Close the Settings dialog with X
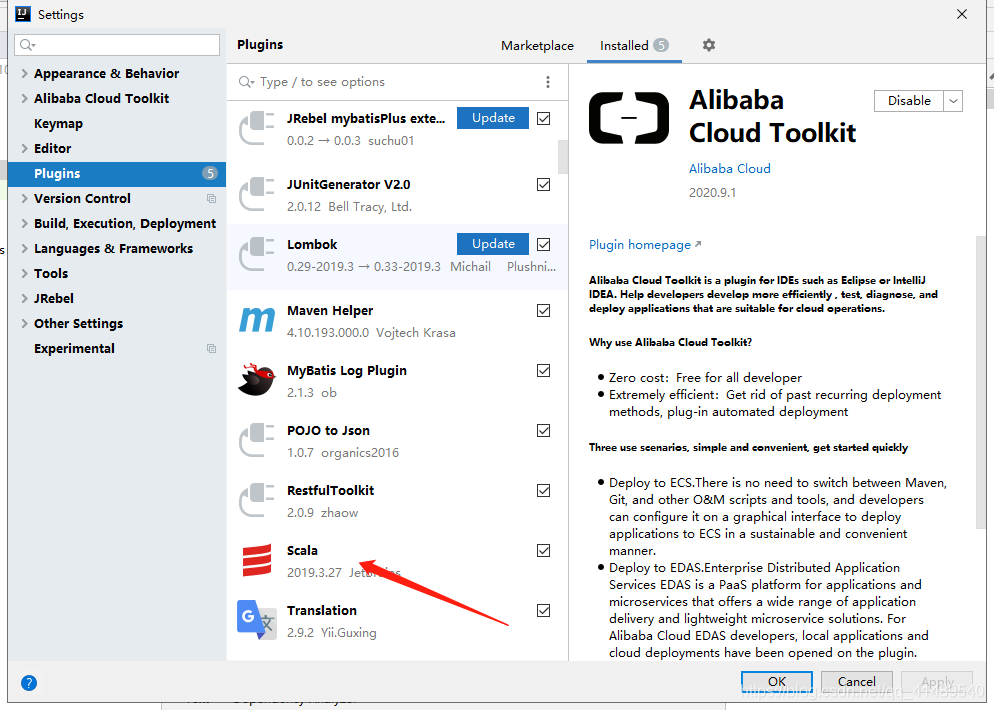Screen dimensions: 994x710 click(962, 14)
